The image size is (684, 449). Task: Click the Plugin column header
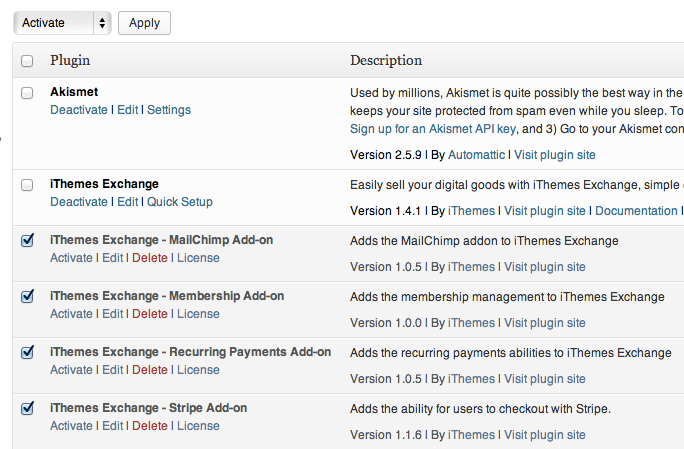(x=70, y=61)
